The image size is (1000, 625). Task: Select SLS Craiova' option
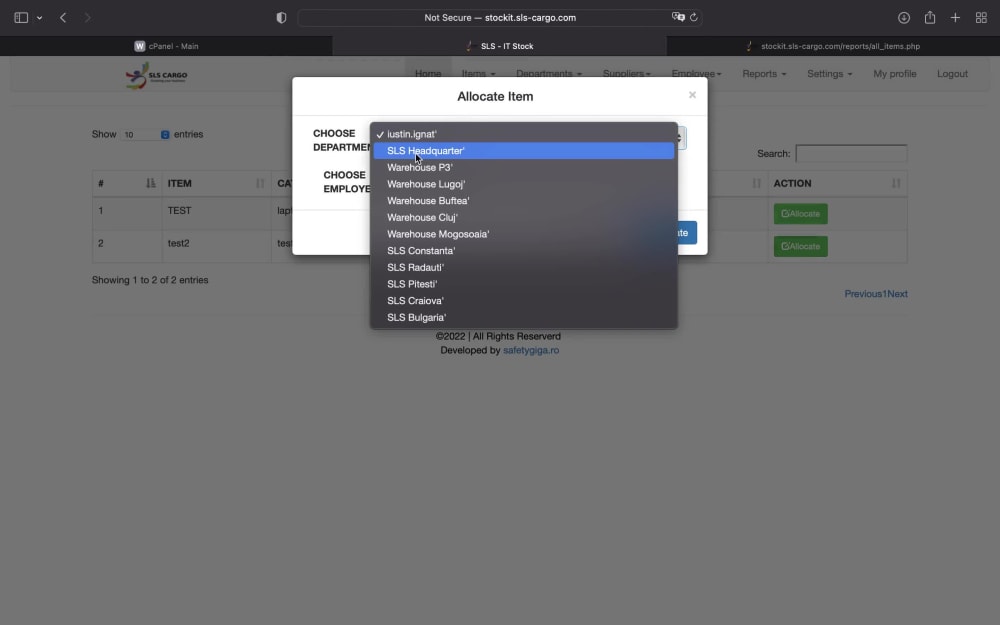pos(524,300)
